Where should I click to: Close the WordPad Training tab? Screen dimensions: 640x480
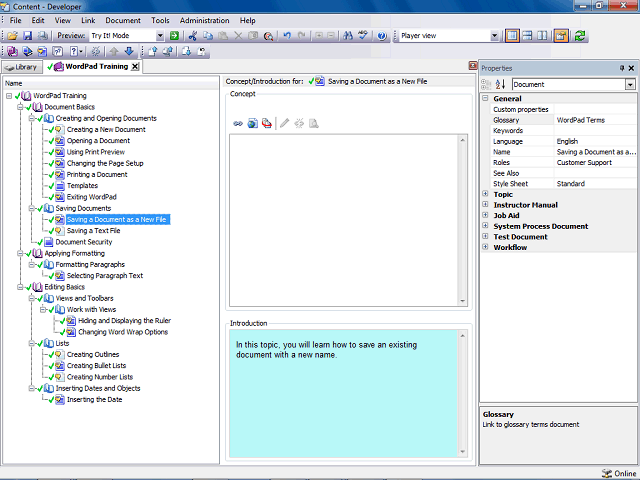tap(135, 67)
